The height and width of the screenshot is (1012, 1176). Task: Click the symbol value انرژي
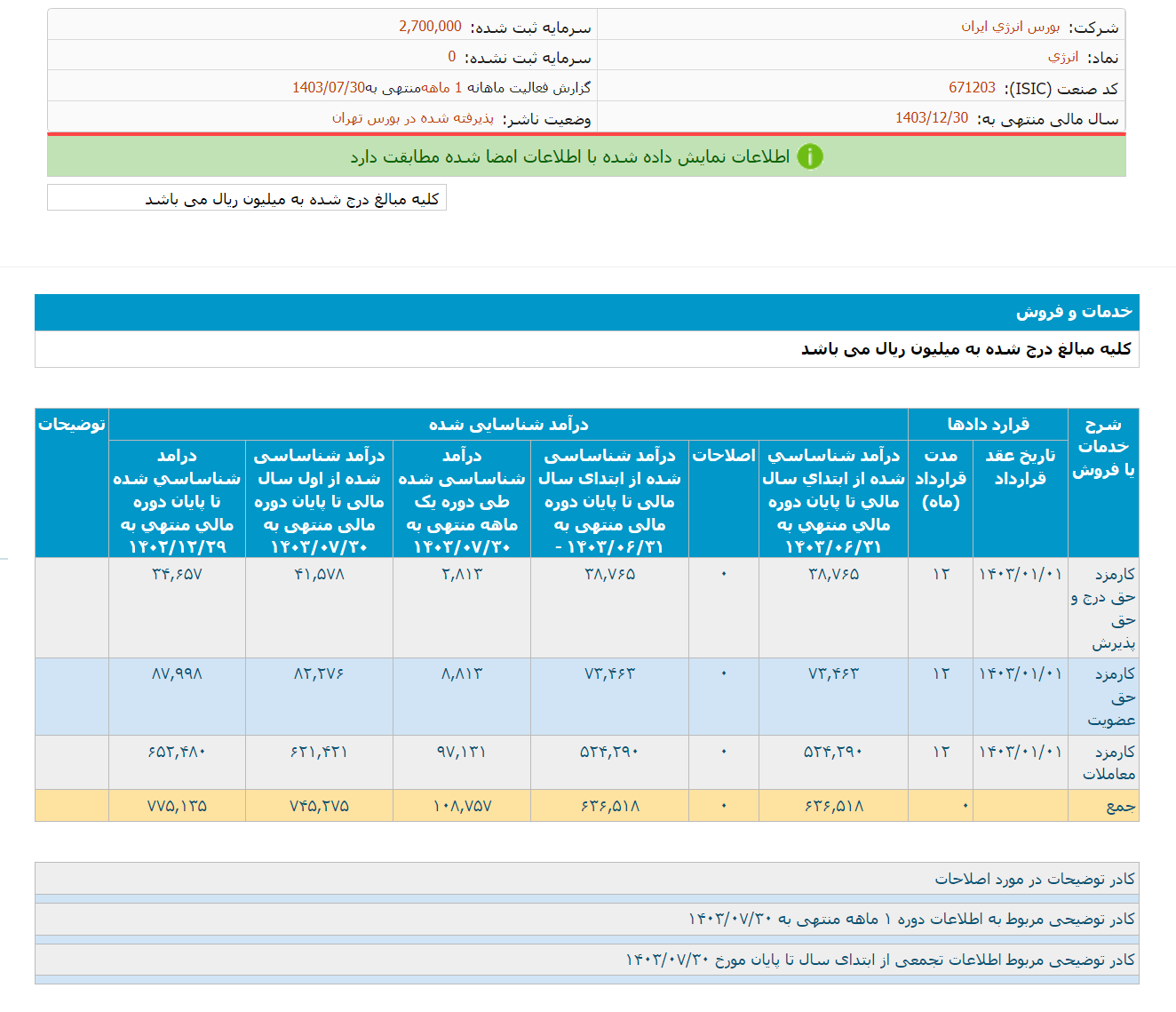point(1062,57)
